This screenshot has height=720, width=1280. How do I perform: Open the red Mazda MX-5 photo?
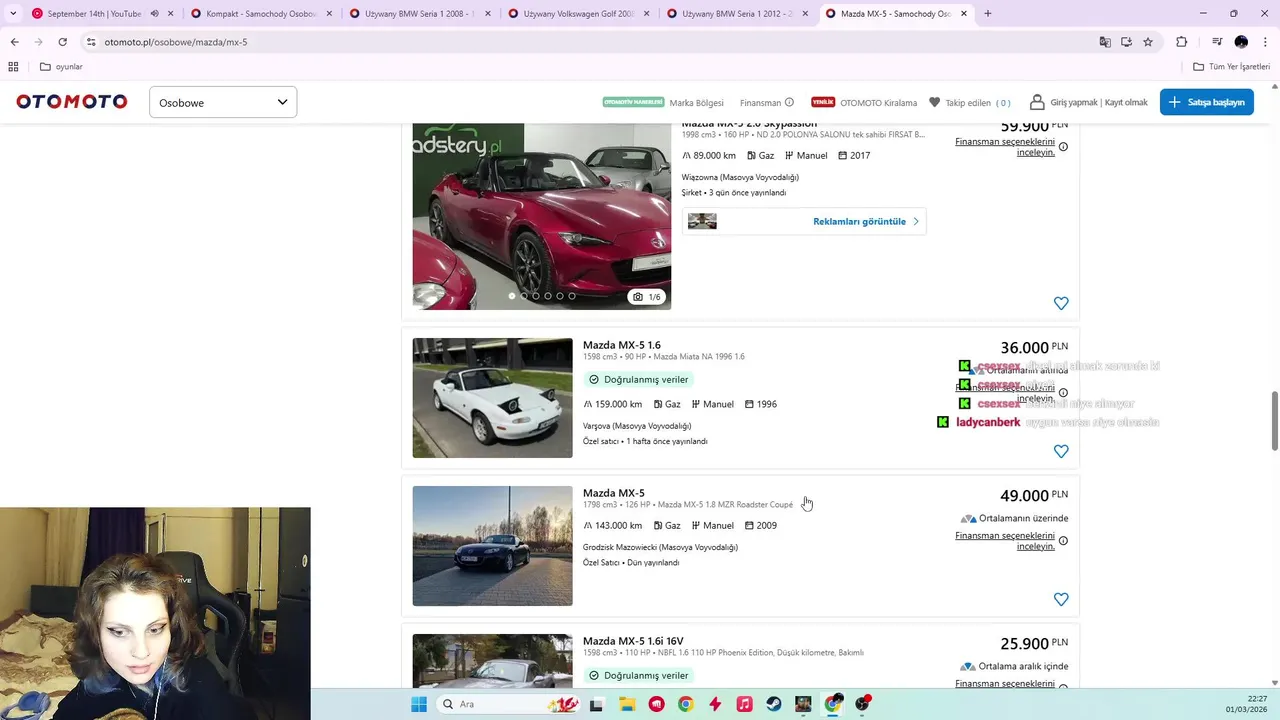[541, 215]
